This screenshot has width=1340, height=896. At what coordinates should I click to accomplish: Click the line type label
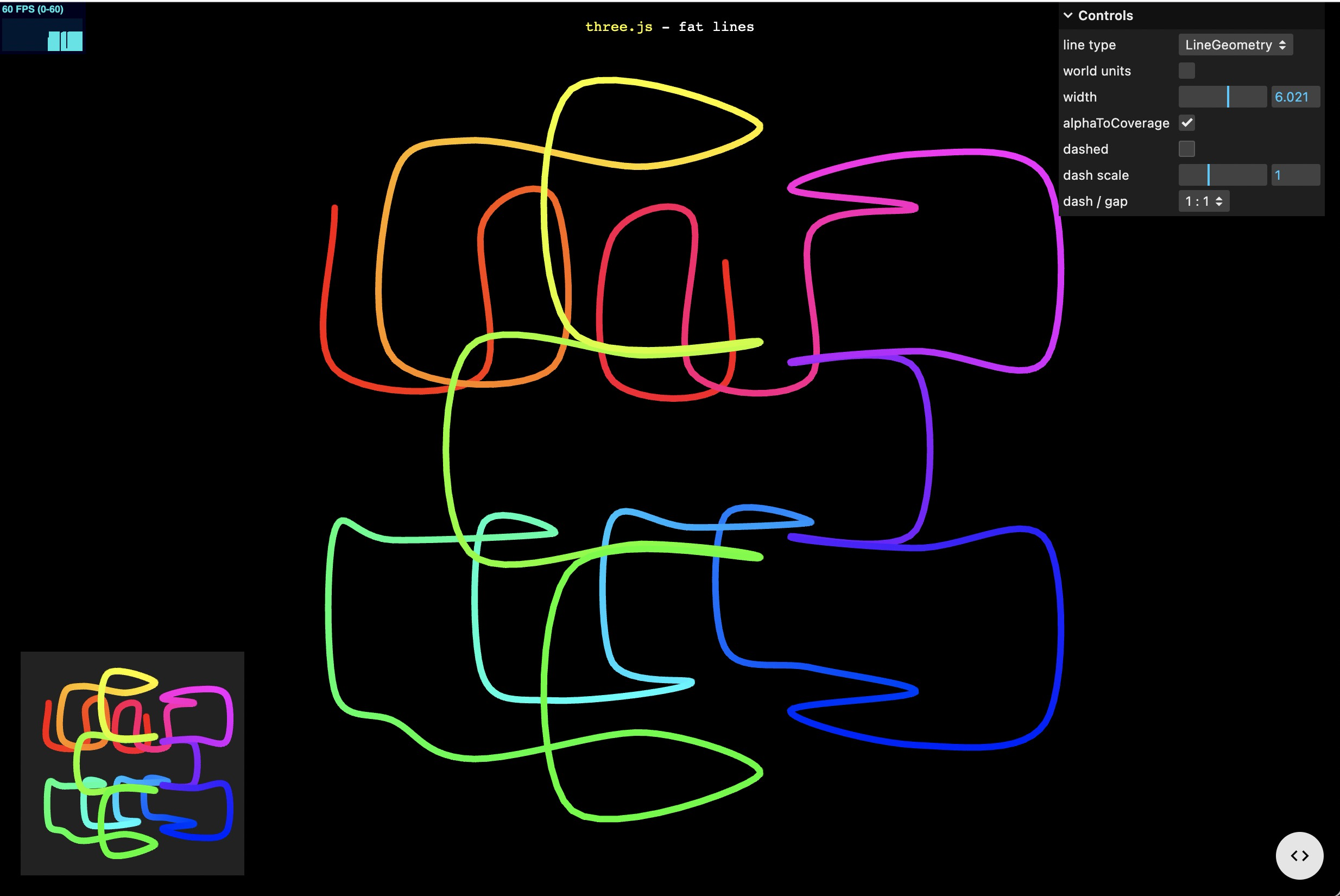pyautogui.click(x=1089, y=45)
